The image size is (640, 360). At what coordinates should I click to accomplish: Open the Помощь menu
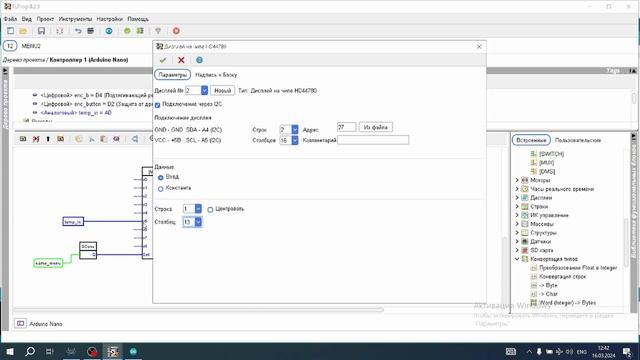(x=138, y=19)
